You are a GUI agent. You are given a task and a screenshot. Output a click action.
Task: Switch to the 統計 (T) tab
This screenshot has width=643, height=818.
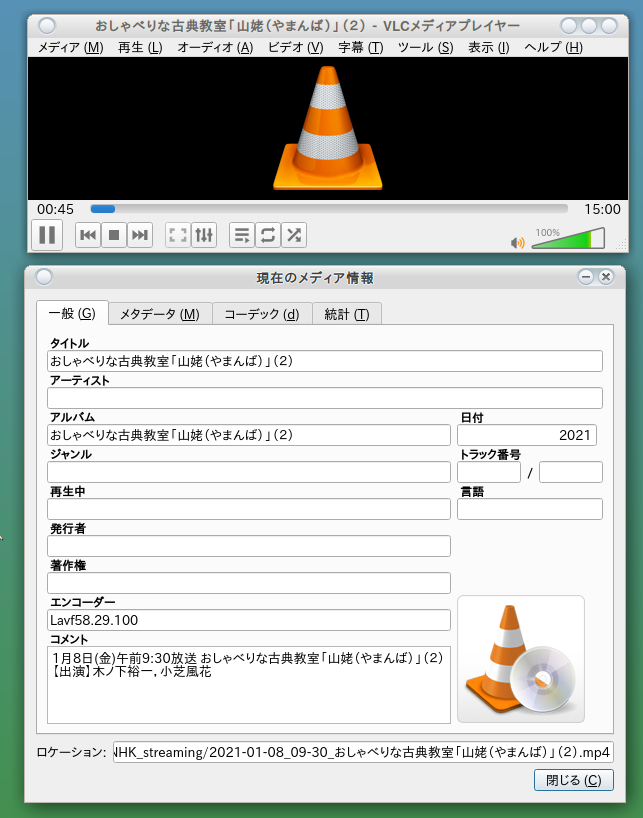click(x=347, y=314)
